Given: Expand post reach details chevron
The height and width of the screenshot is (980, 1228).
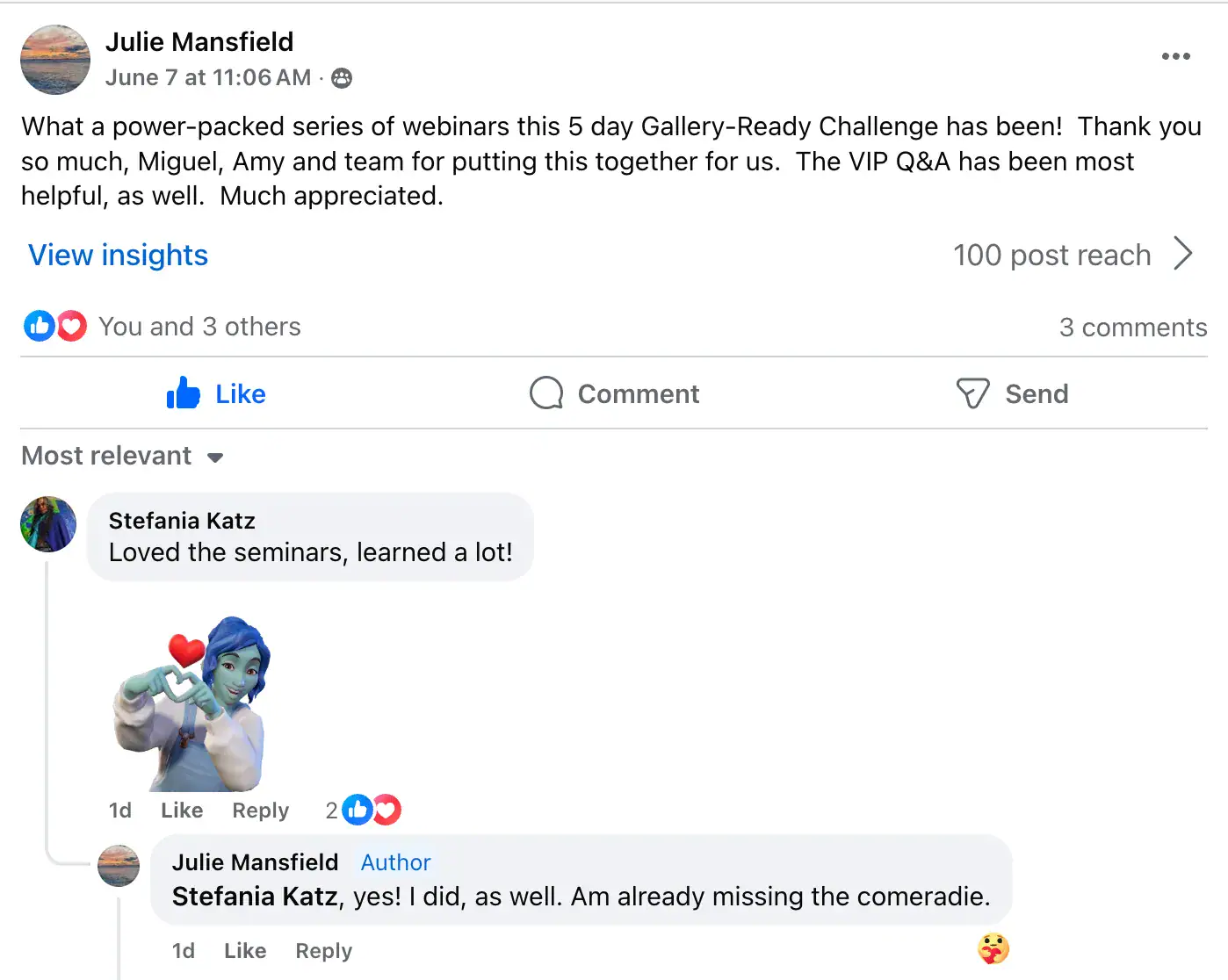Looking at the screenshot, I should [1183, 255].
